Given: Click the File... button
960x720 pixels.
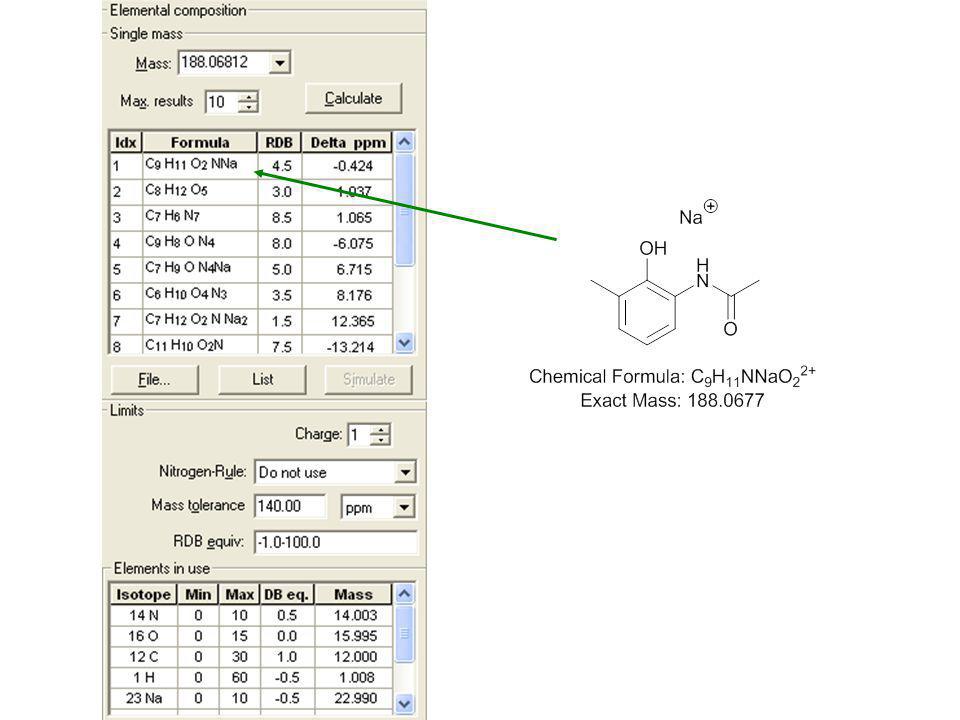Looking at the screenshot, I should pos(154,380).
